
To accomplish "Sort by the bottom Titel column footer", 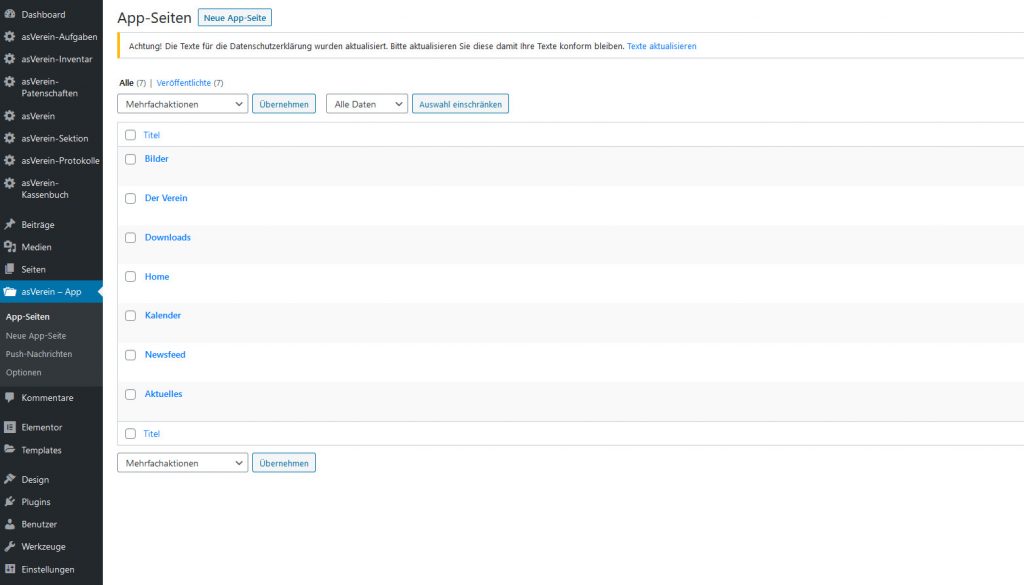I will (x=152, y=434).
